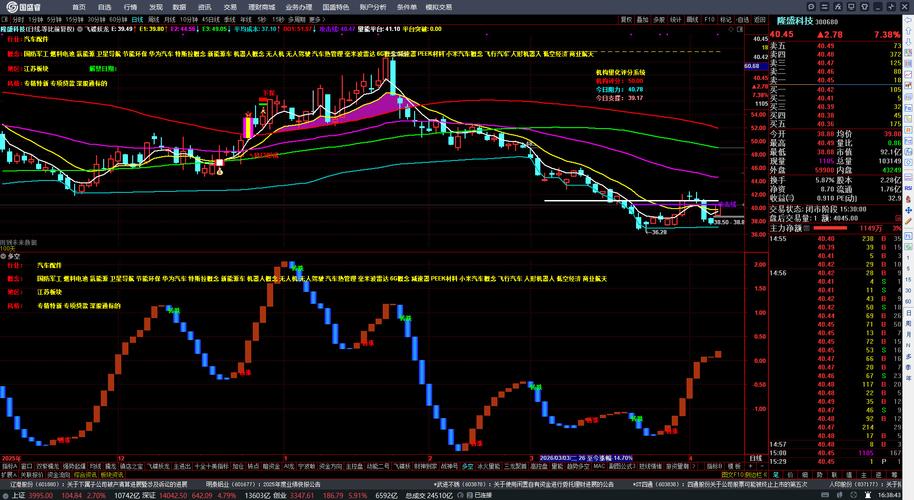Click the layout lines icon in title bar
Image resolution: width=914 pixels, height=500 pixels.
824,7
